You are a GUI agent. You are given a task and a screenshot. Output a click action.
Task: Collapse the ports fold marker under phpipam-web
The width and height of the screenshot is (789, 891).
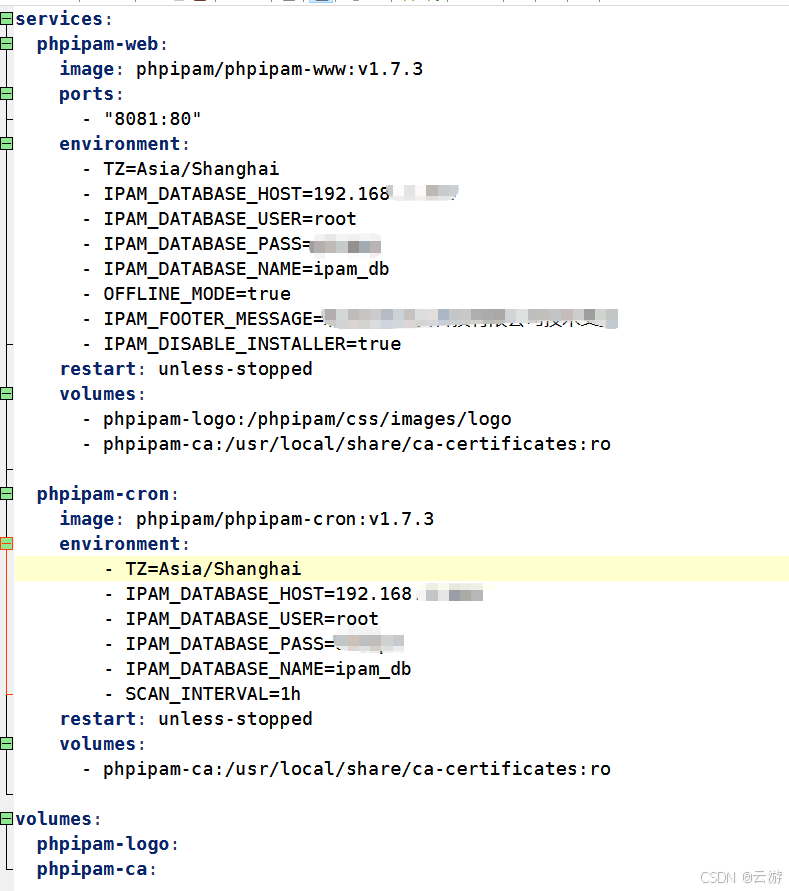(6, 94)
